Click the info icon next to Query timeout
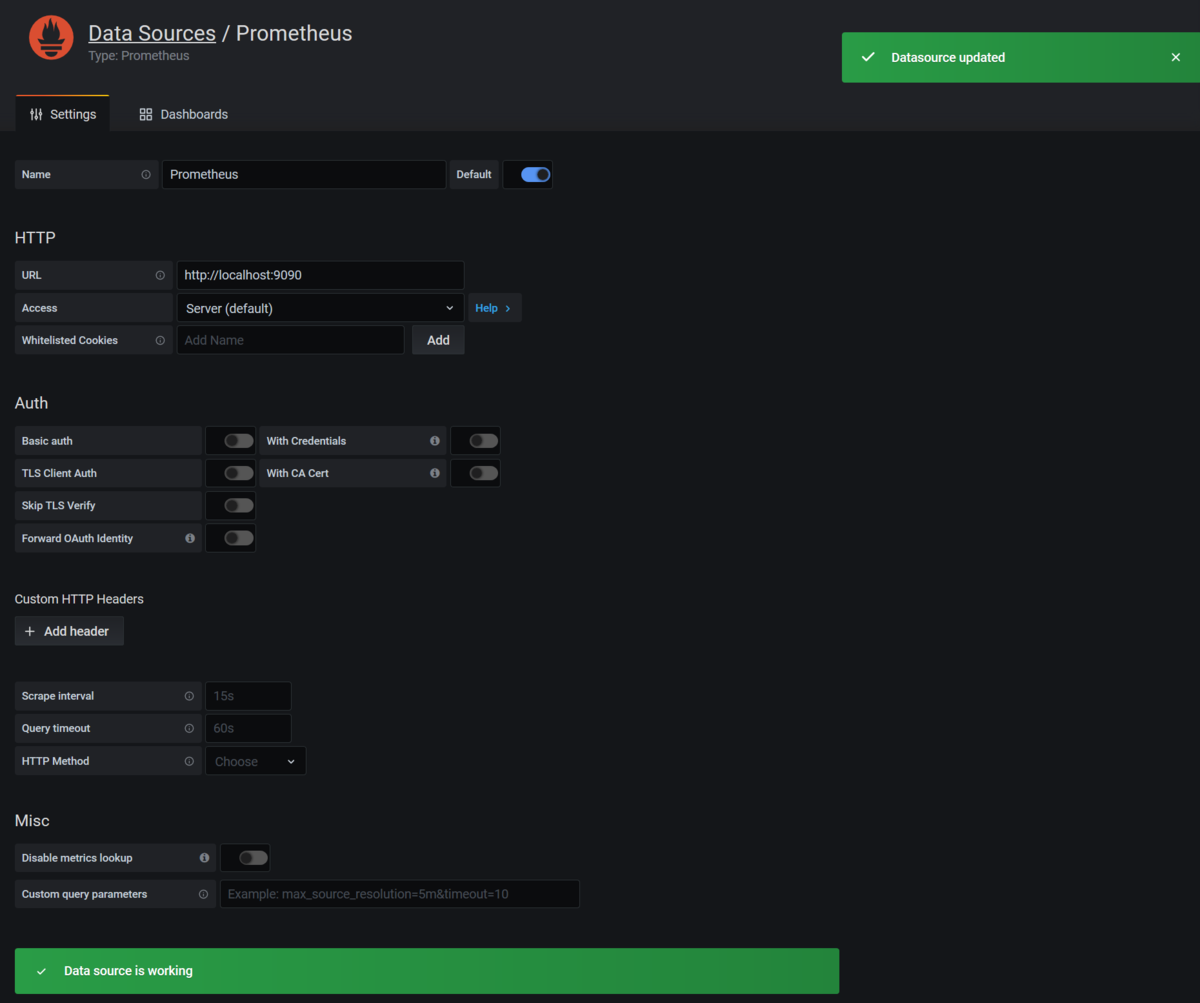Image resolution: width=1200 pixels, height=1003 pixels. coord(189,728)
